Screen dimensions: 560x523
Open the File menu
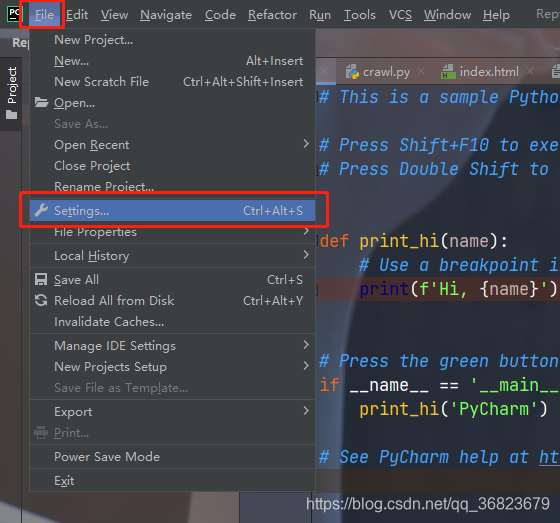point(44,15)
